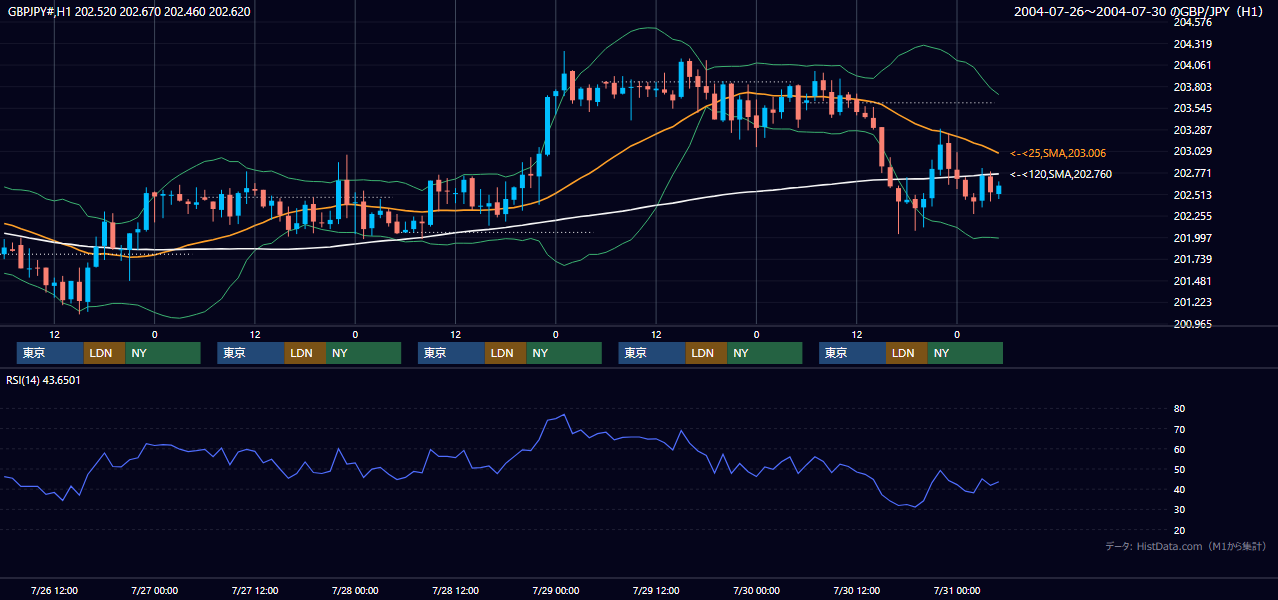
Task: Click RSI scale level 50
Action: pyautogui.click(x=1179, y=469)
